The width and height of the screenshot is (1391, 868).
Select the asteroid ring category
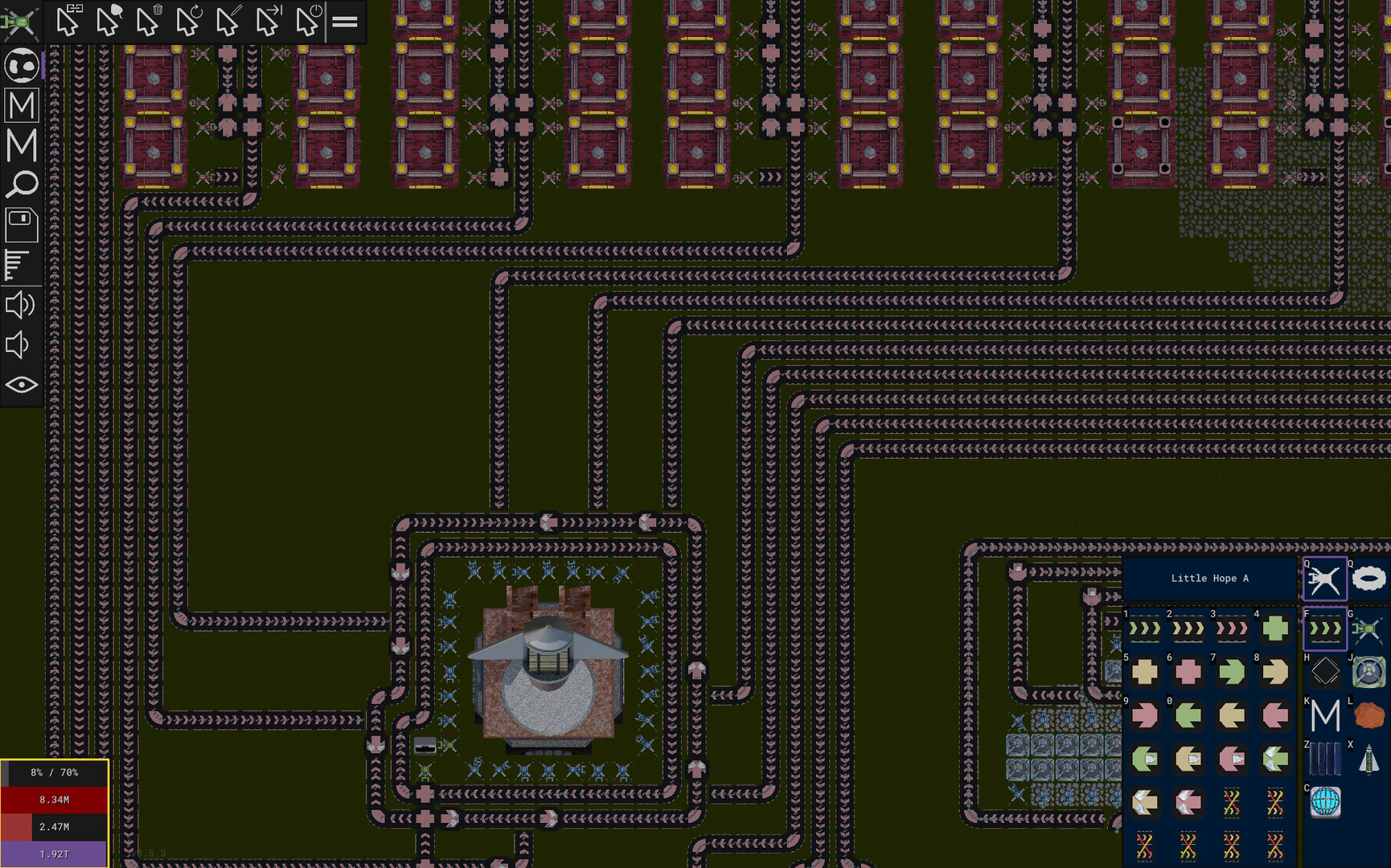coord(1368,579)
